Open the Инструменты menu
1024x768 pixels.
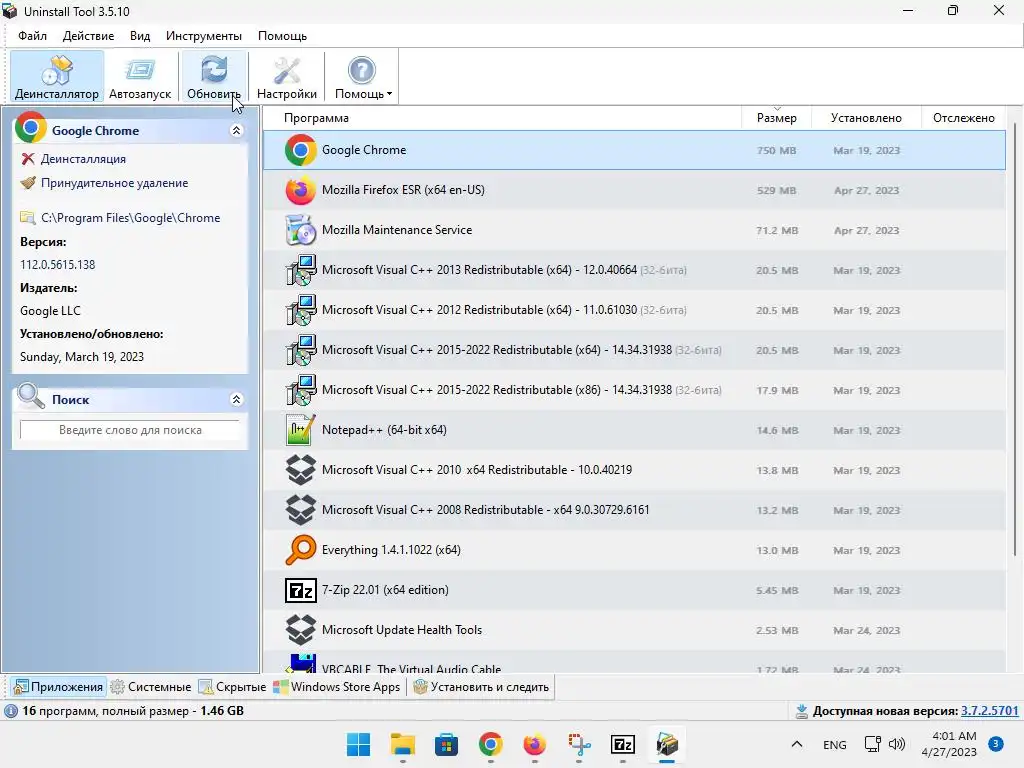tap(204, 36)
